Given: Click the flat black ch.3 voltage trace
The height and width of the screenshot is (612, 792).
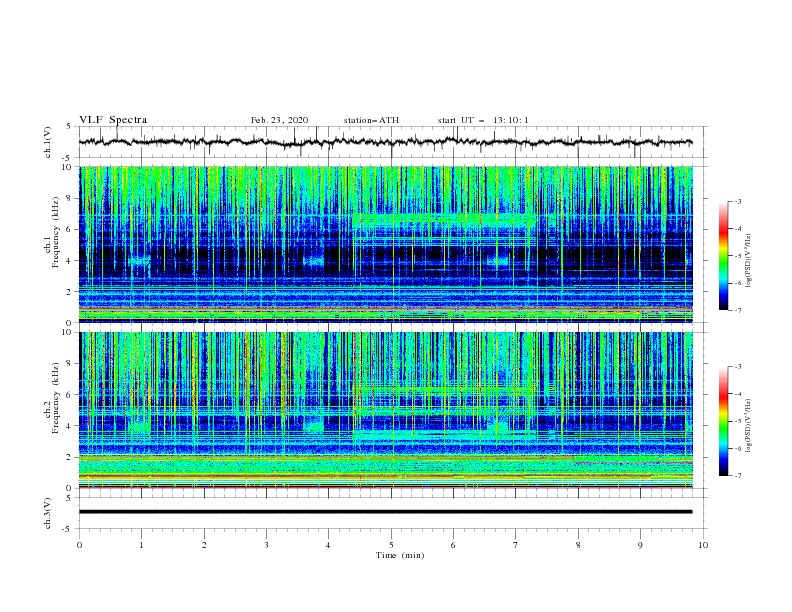Looking at the screenshot, I should (x=385, y=512).
